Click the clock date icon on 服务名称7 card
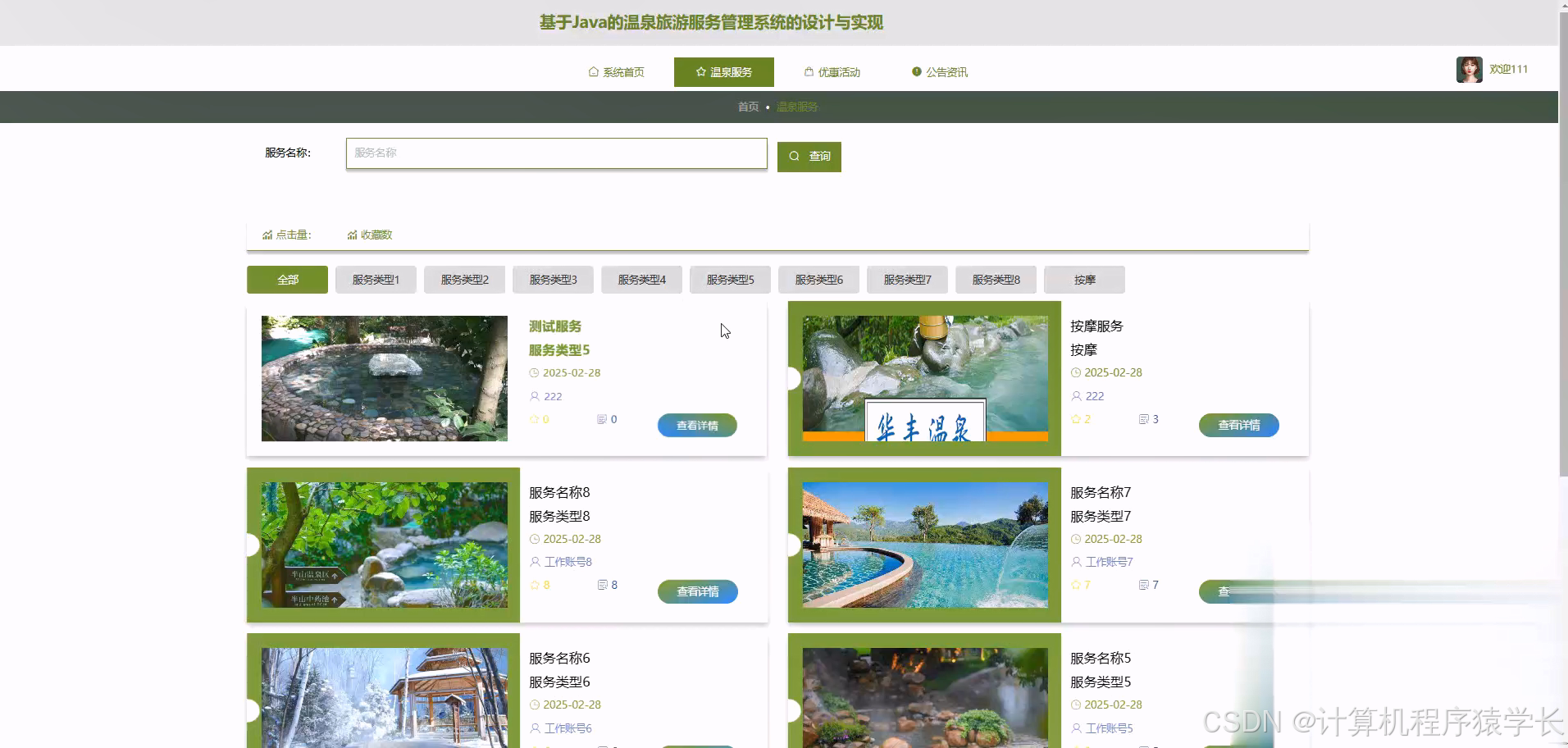The image size is (1568, 748). click(x=1076, y=539)
